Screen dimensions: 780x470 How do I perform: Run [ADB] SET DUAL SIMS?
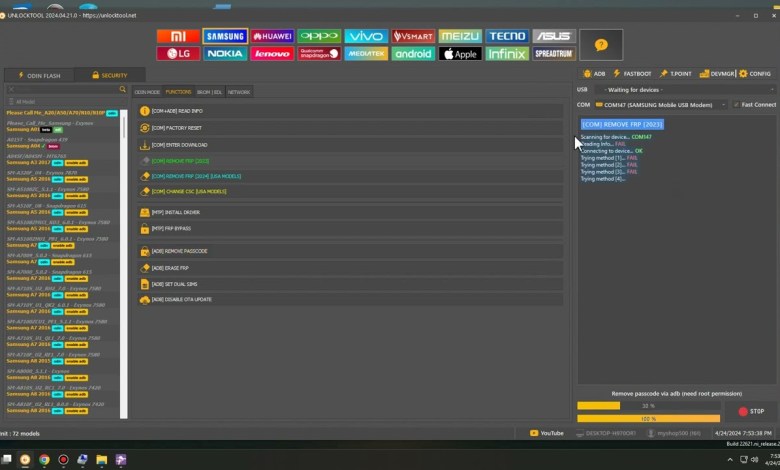click(350, 284)
